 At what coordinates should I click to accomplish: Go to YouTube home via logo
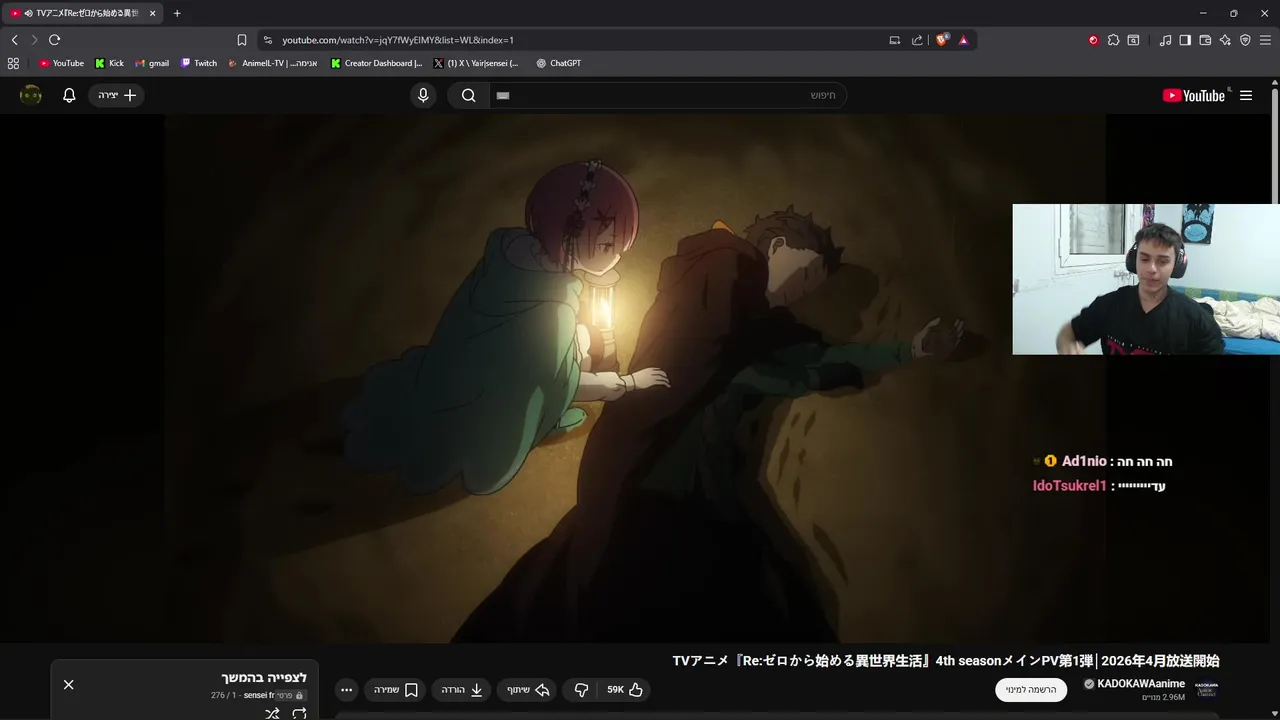[1194, 95]
